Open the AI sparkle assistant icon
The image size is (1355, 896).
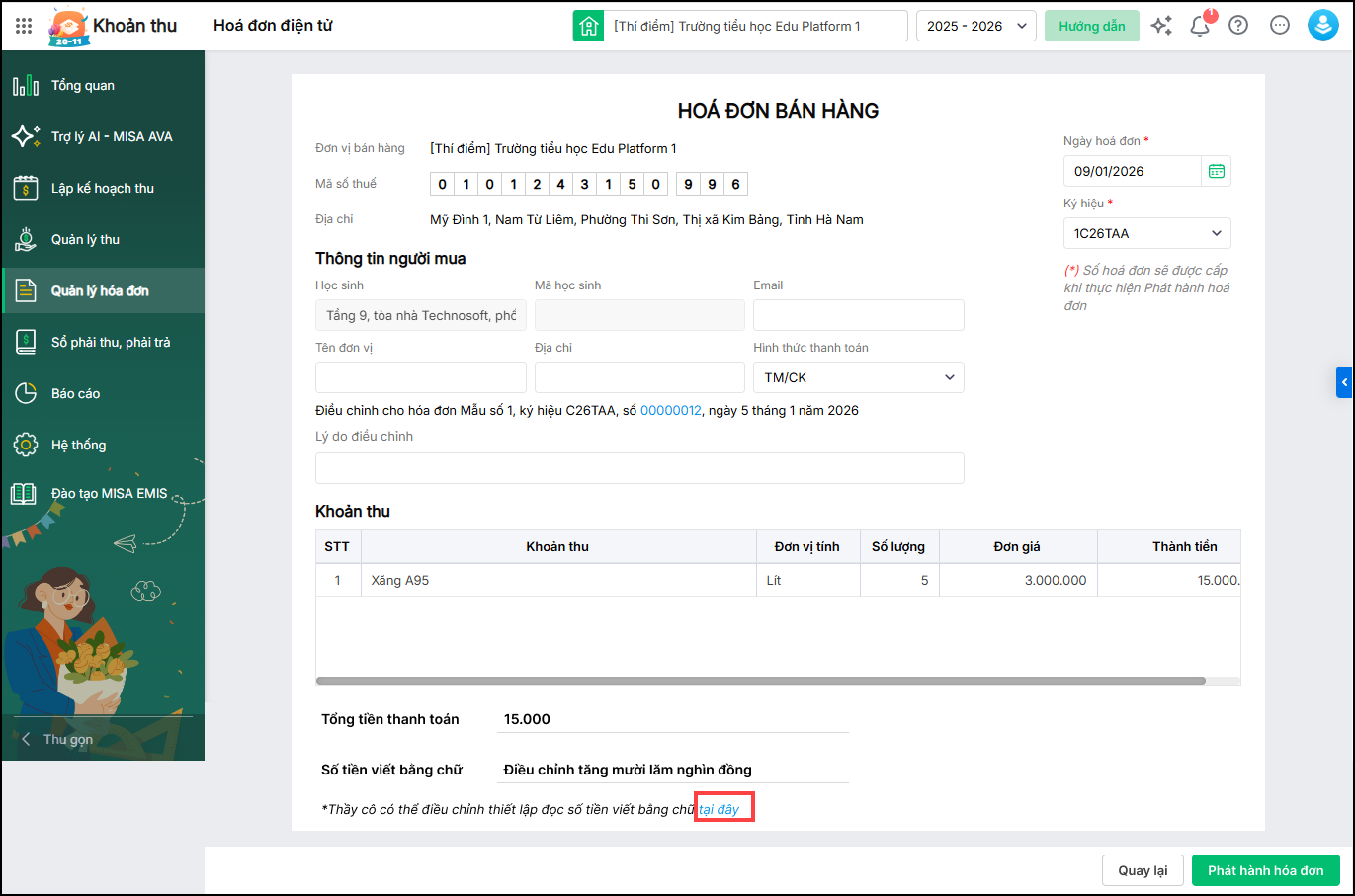tap(1161, 26)
